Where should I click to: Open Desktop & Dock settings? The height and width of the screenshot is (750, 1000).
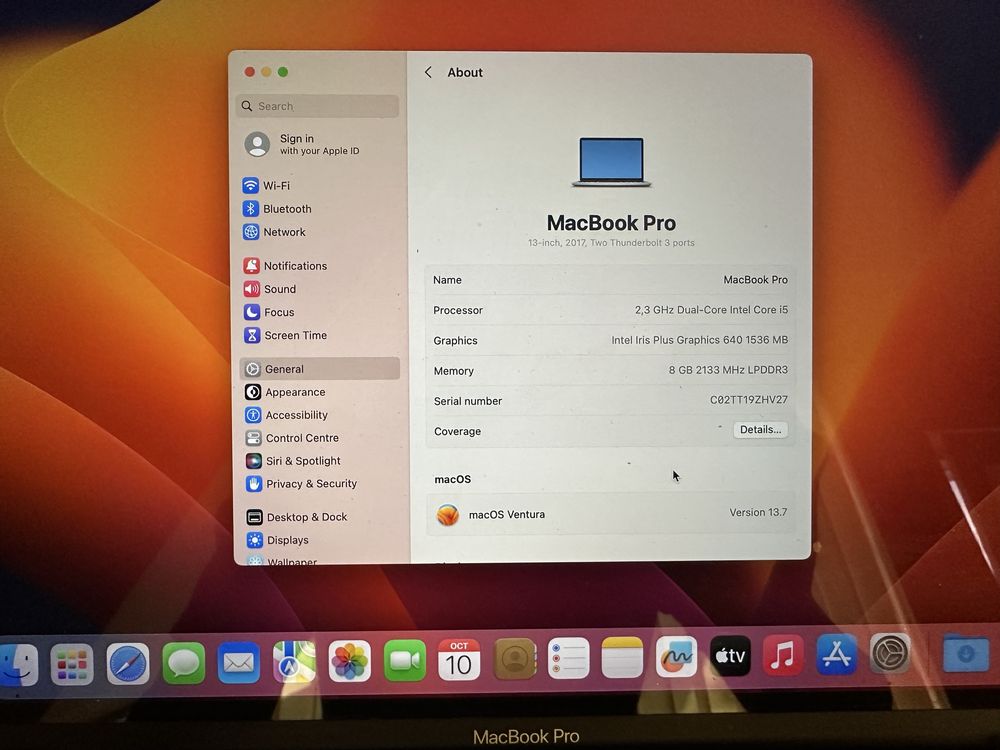point(297,517)
